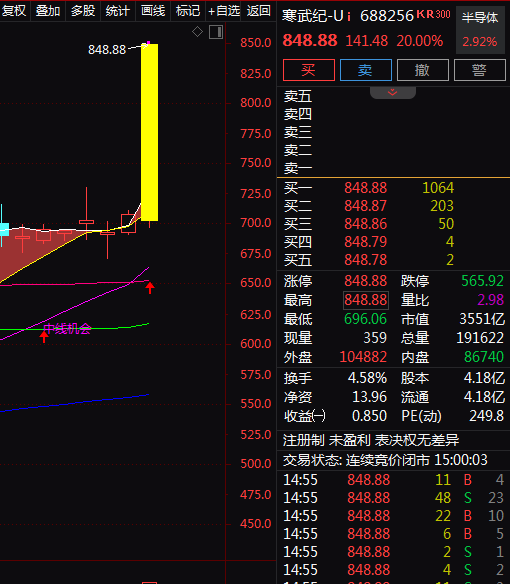Select 买一 price 848.88
This screenshot has height=584, width=510.
pos(365,188)
